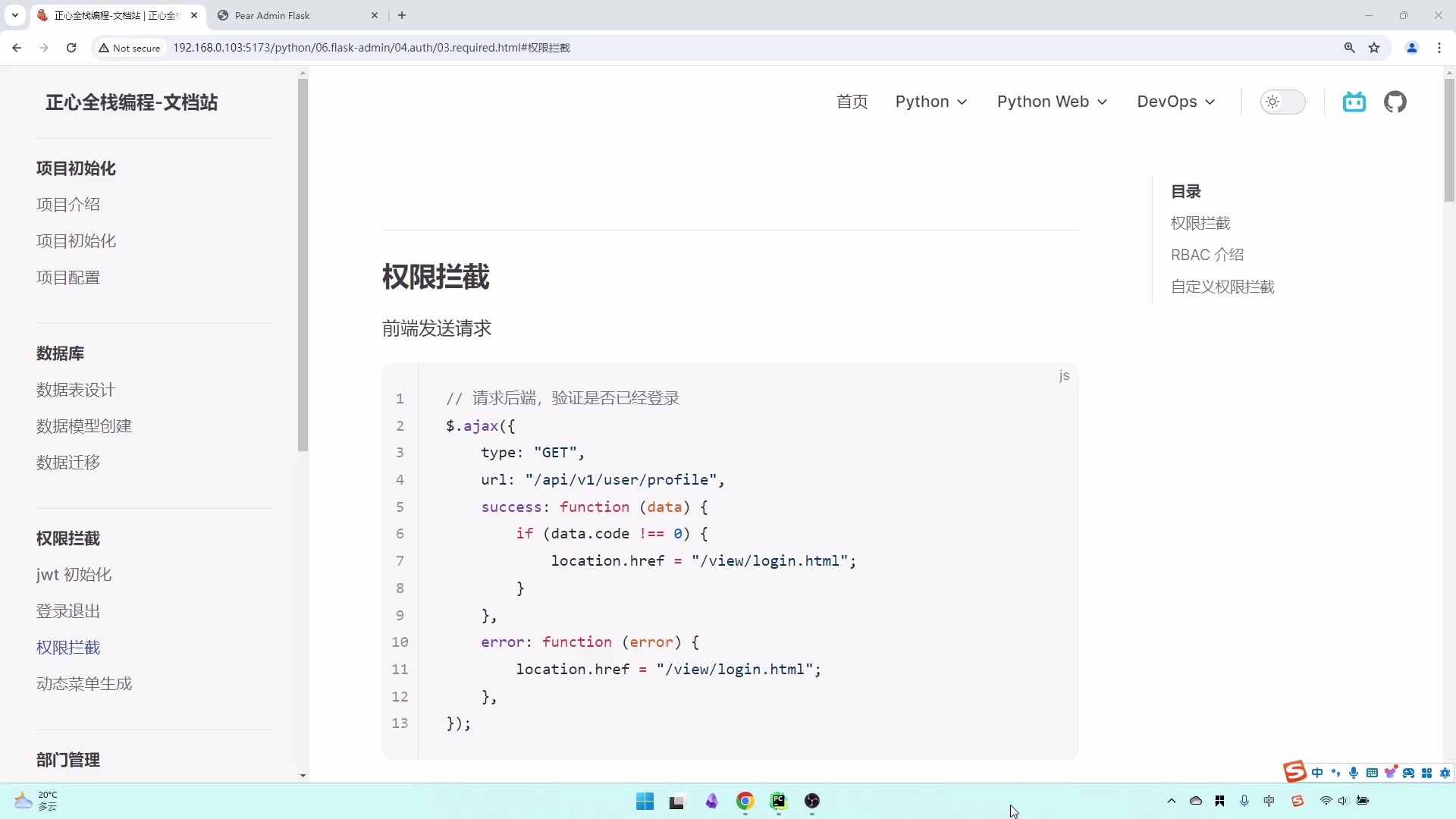The height and width of the screenshot is (819, 1456).
Task: Click the Sogou input method logo
Action: pyautogui.click(x=1295, y=771)
